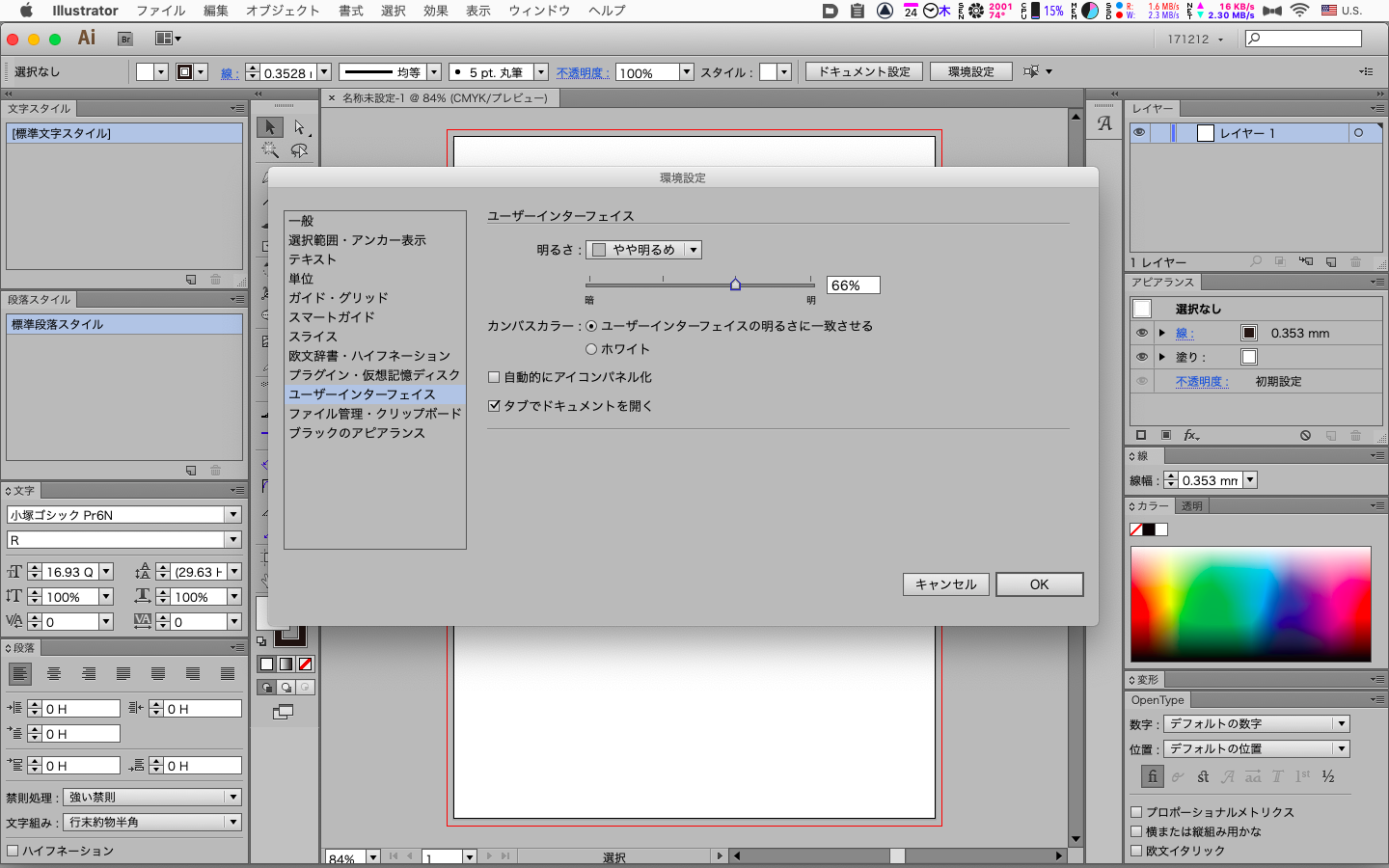Select テキスト in the preferences list

point(313,259)
